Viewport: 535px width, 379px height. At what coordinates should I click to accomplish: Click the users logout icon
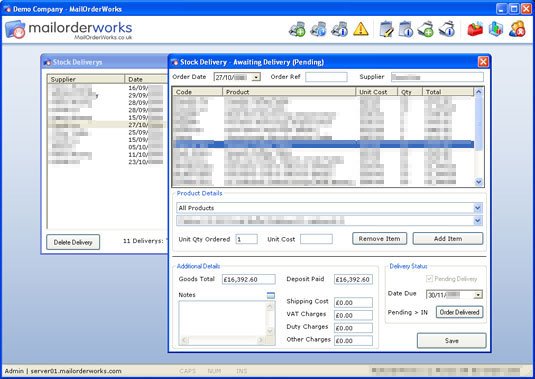click(517, 29)
